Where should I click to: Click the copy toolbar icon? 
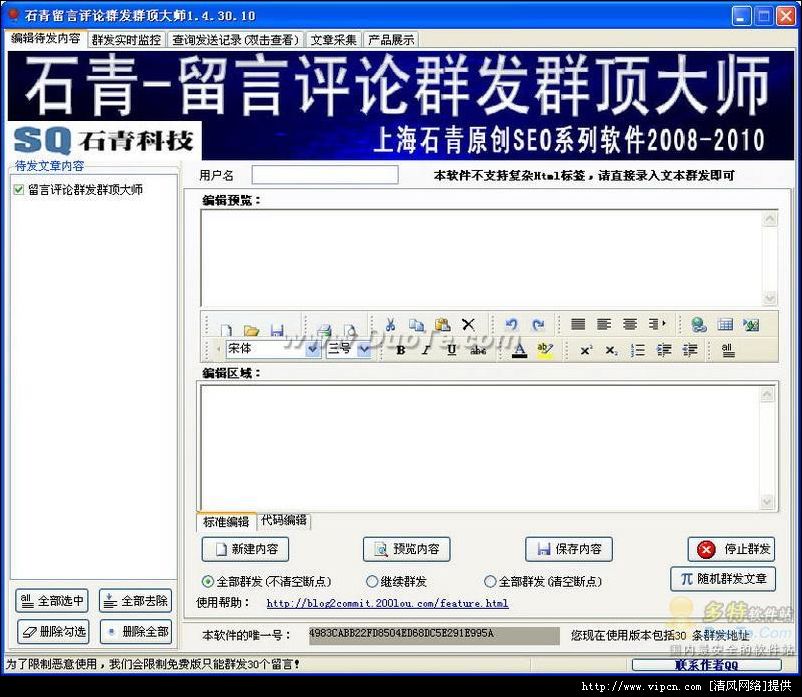pos(416,324)
